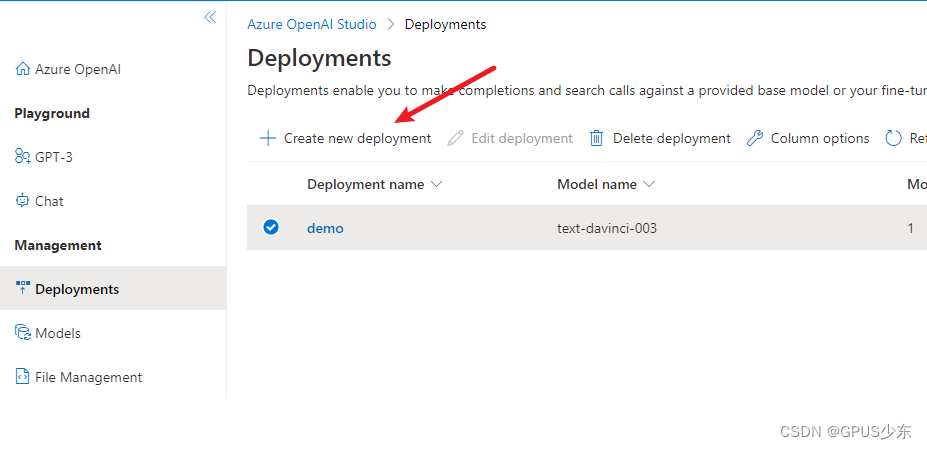The height and width of the screenshot is (449, 927).
Task: Sort by Deployment name column chevron
Action: pos(436,185)
